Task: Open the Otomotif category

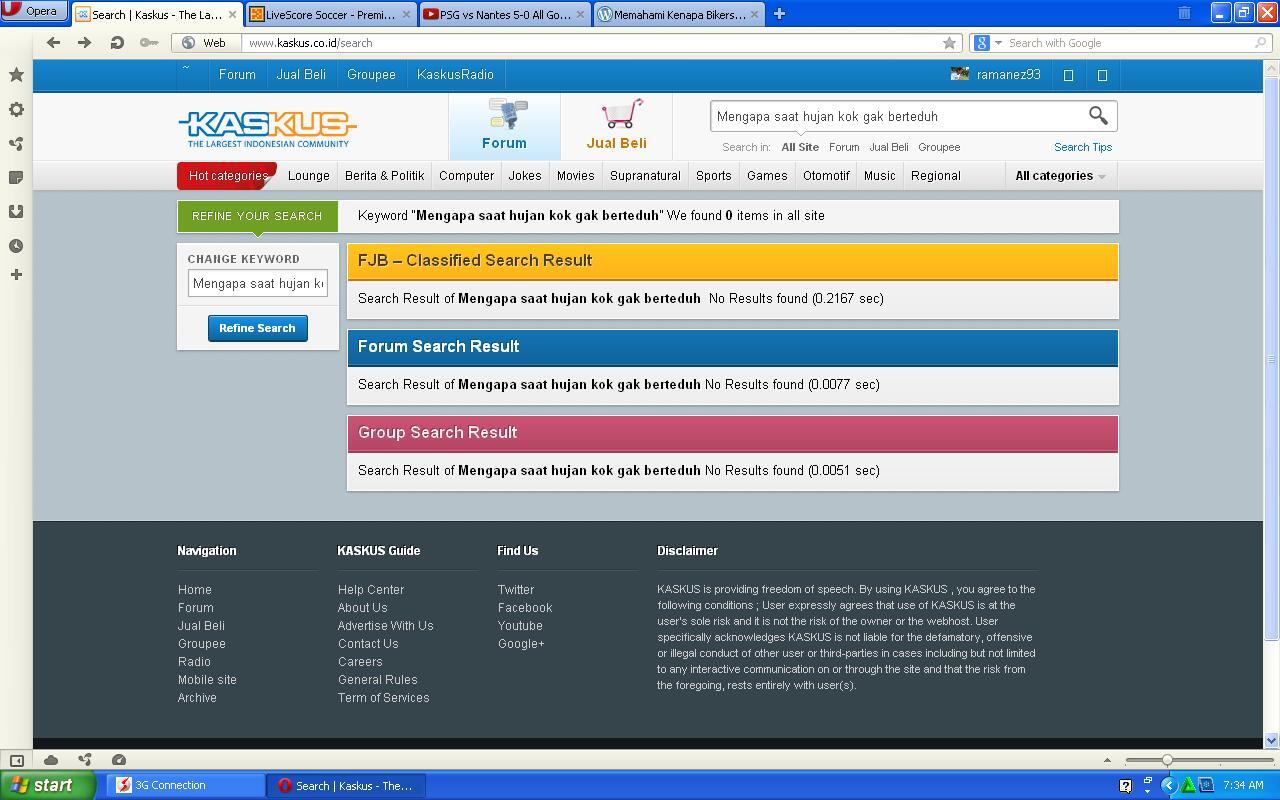Action: point(826,176)
